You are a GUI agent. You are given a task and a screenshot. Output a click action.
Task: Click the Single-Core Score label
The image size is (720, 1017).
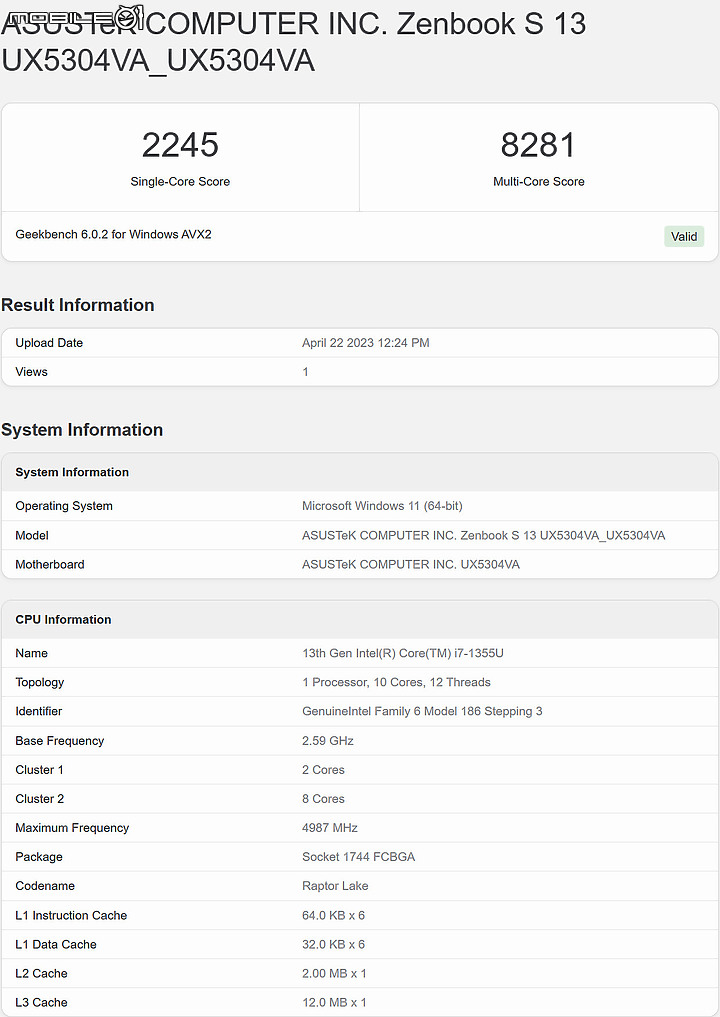180,182
